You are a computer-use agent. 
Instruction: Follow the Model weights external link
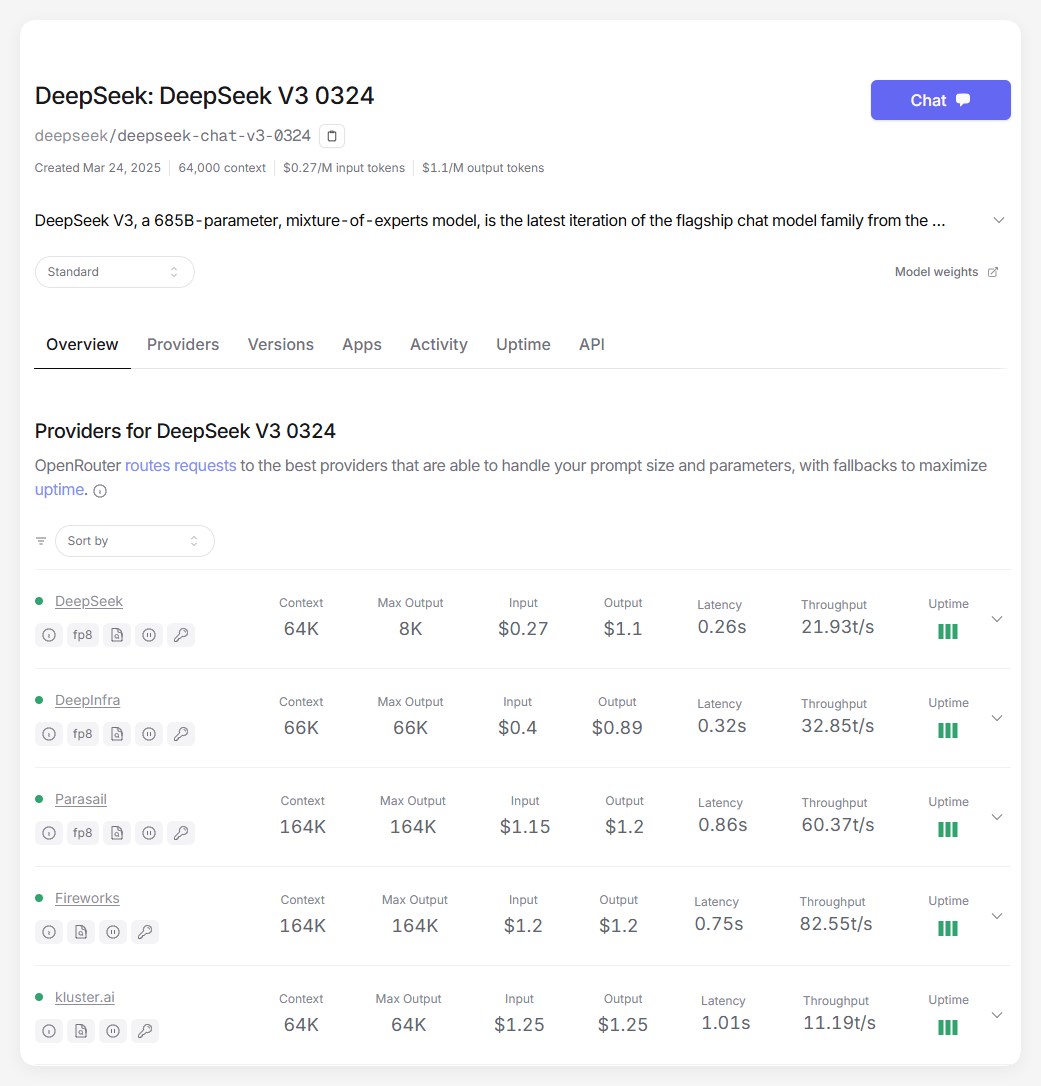click(x=946, y=272)
